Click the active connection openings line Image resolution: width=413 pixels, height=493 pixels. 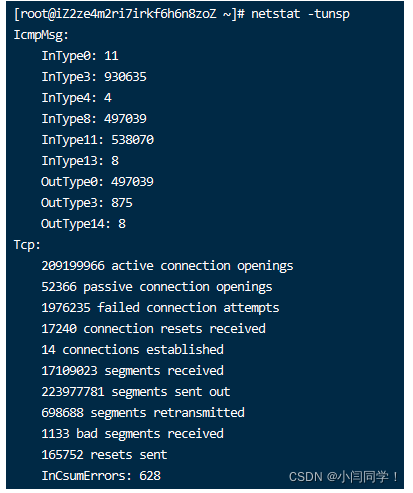(167, 266)
